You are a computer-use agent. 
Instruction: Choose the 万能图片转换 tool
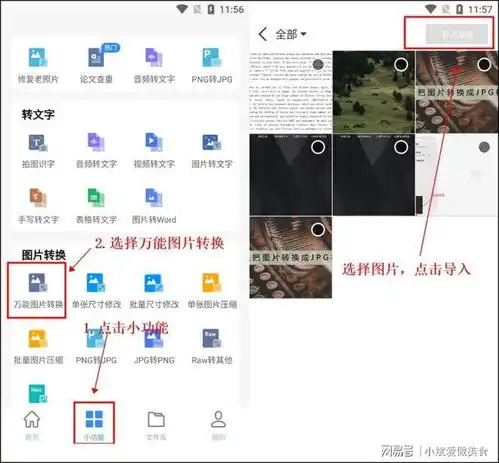point(38,290)
